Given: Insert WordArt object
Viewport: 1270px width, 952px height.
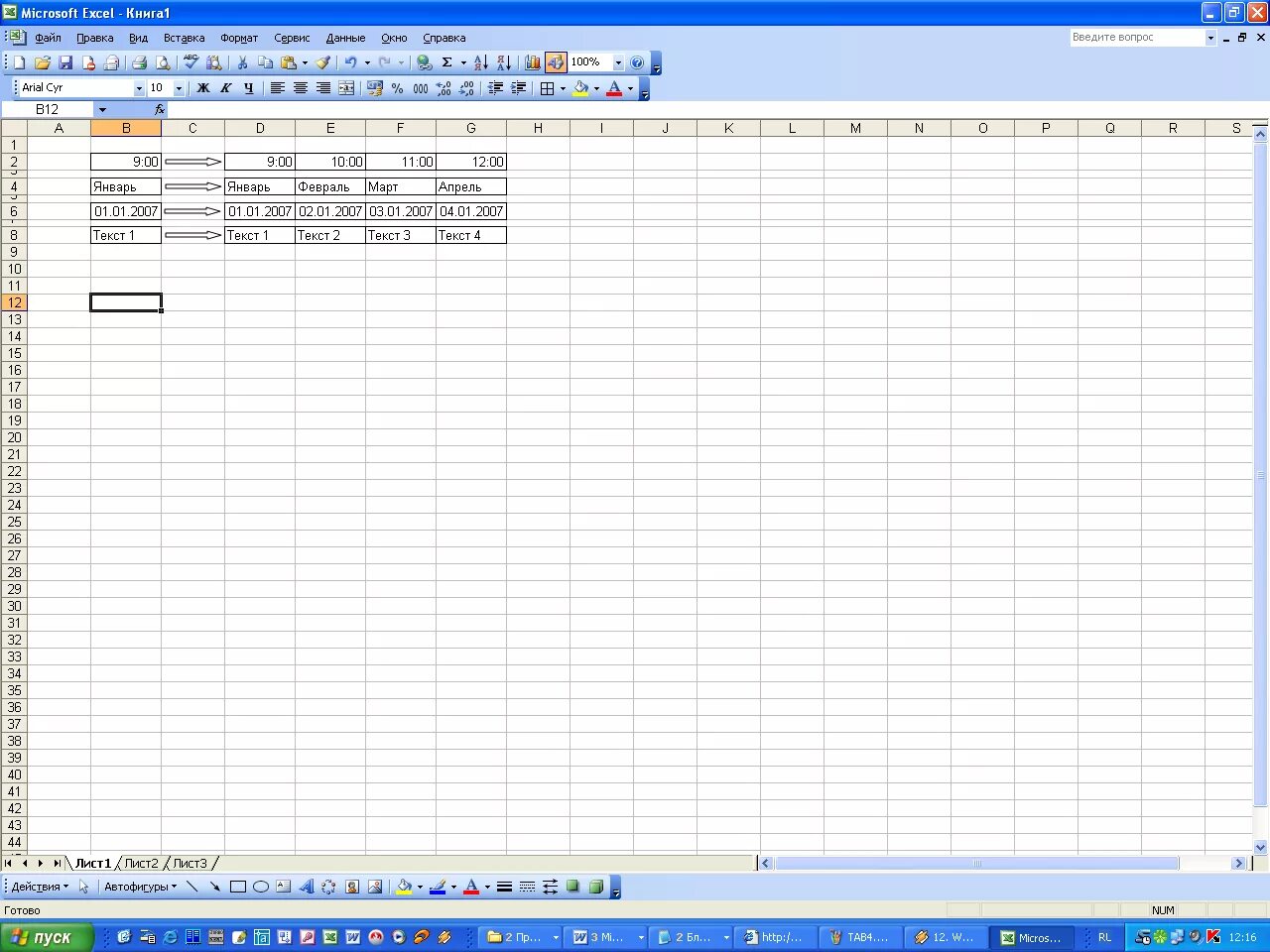Looking at the screenshot, I should click(x=306, y=887).
